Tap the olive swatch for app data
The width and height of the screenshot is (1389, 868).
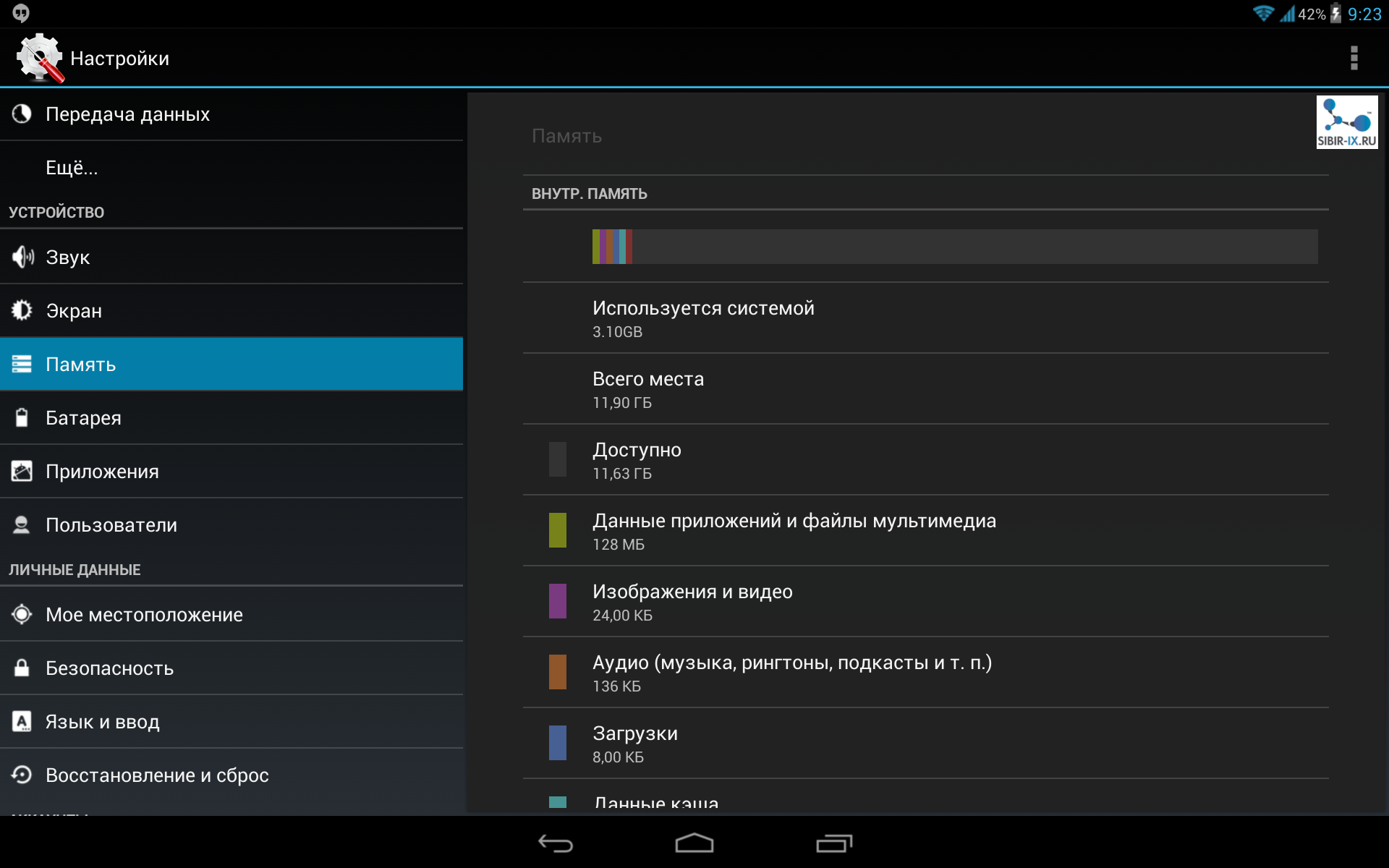tap(557, 530)
